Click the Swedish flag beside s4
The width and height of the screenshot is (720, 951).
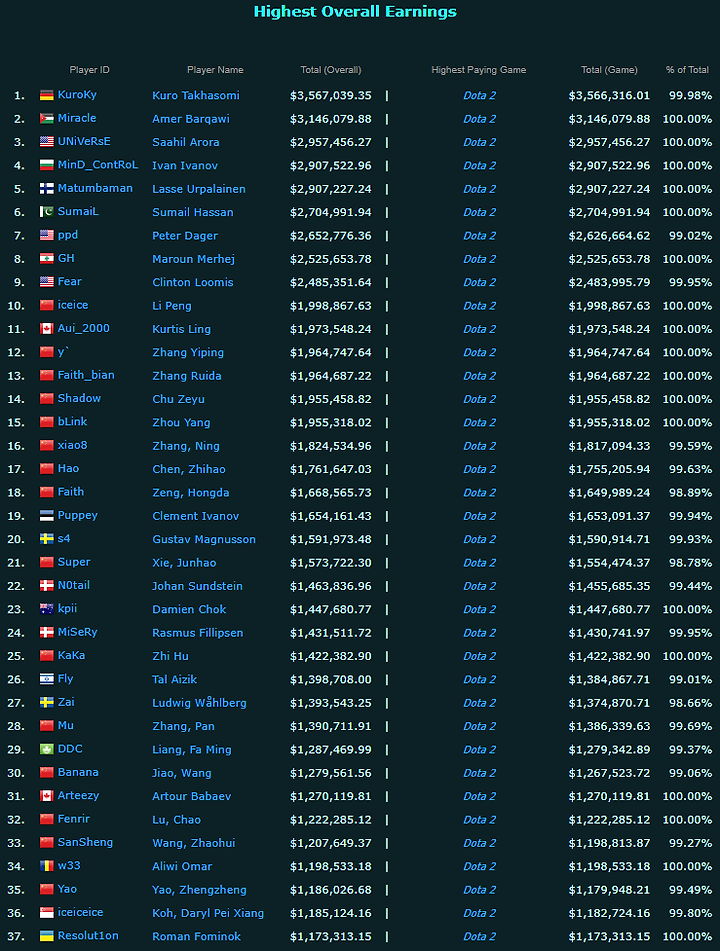tap(47, 539)
